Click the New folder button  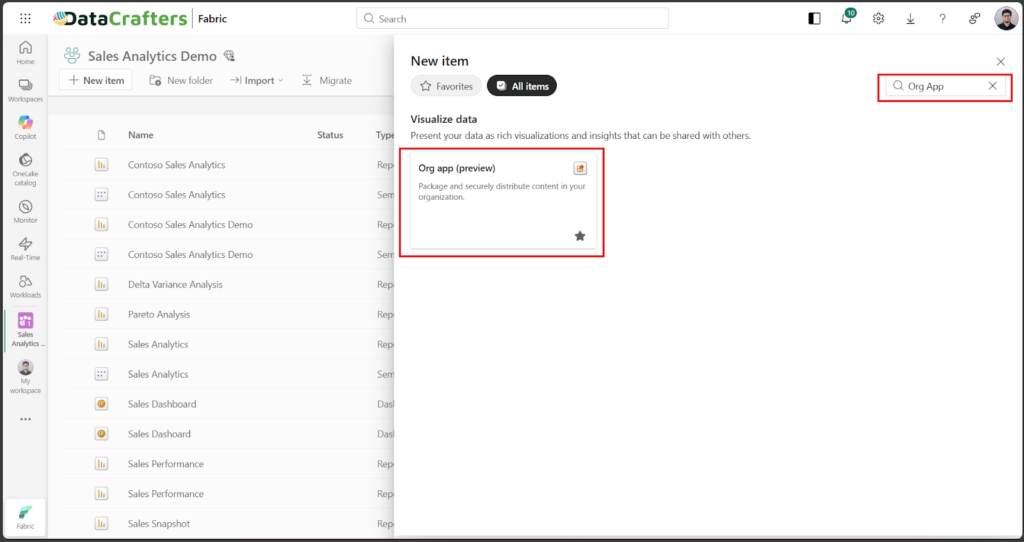point(181,80)
